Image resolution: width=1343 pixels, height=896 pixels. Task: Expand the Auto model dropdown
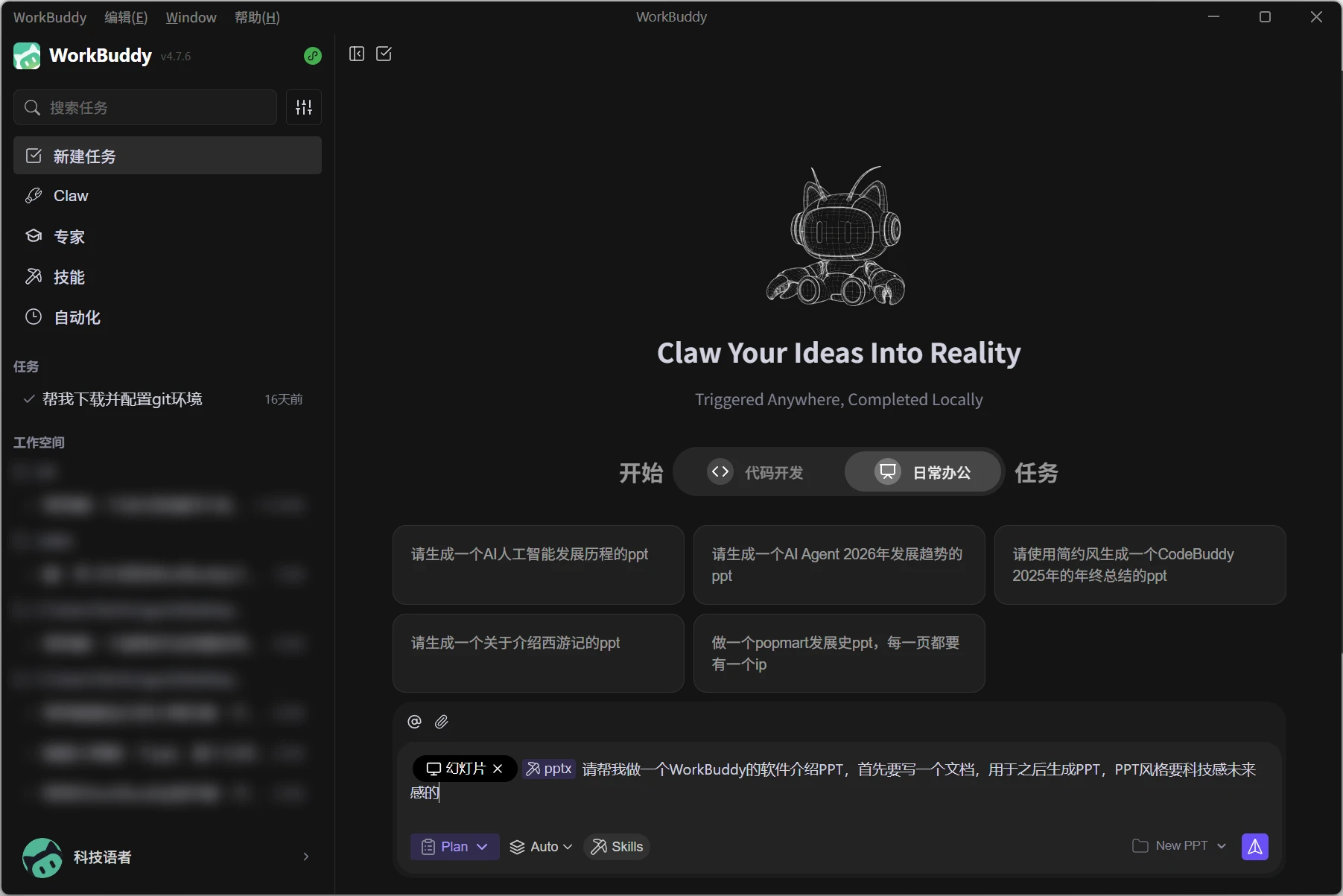[541, 847]
